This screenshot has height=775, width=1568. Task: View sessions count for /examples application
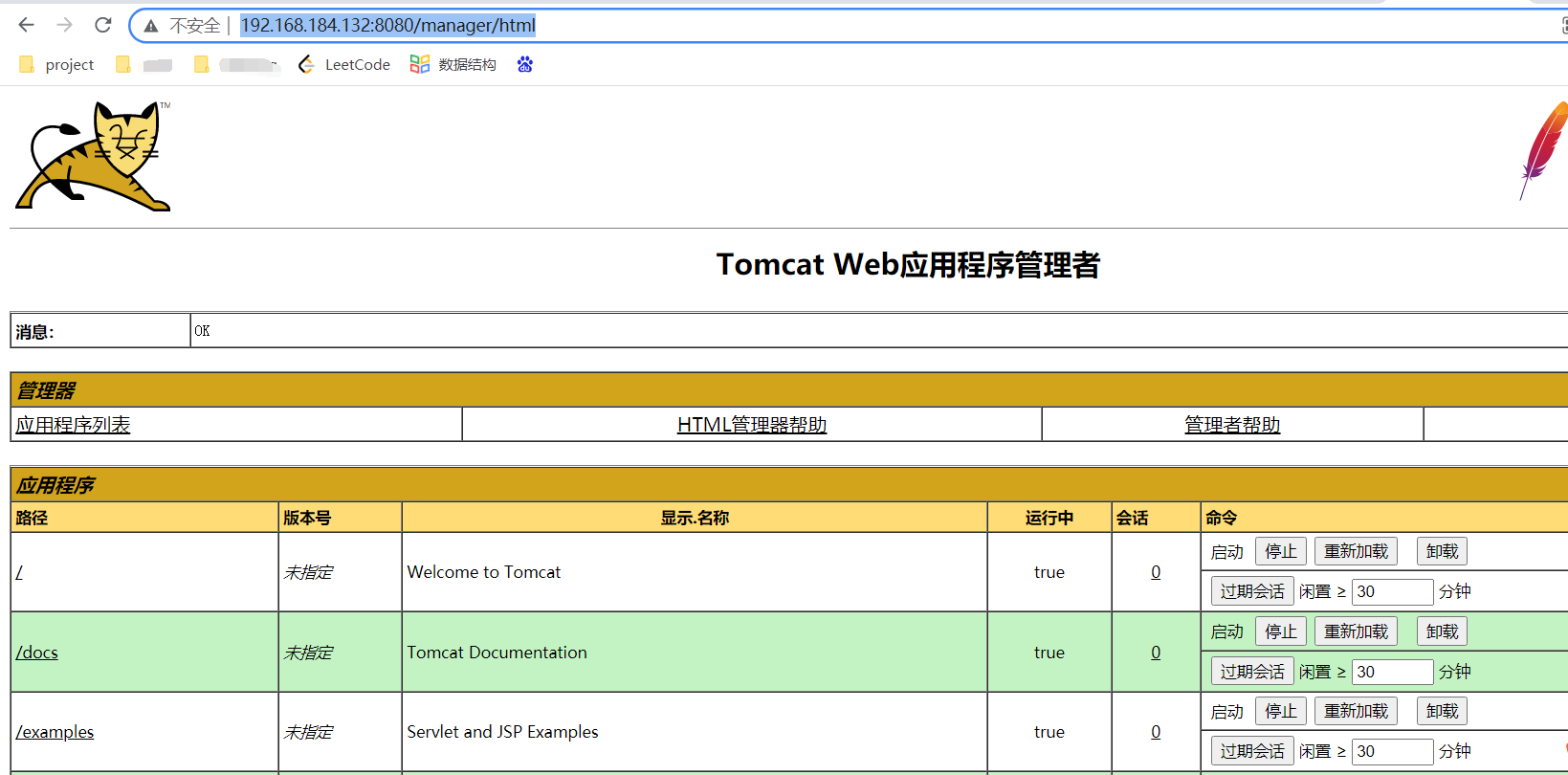tap(1156, 732)
